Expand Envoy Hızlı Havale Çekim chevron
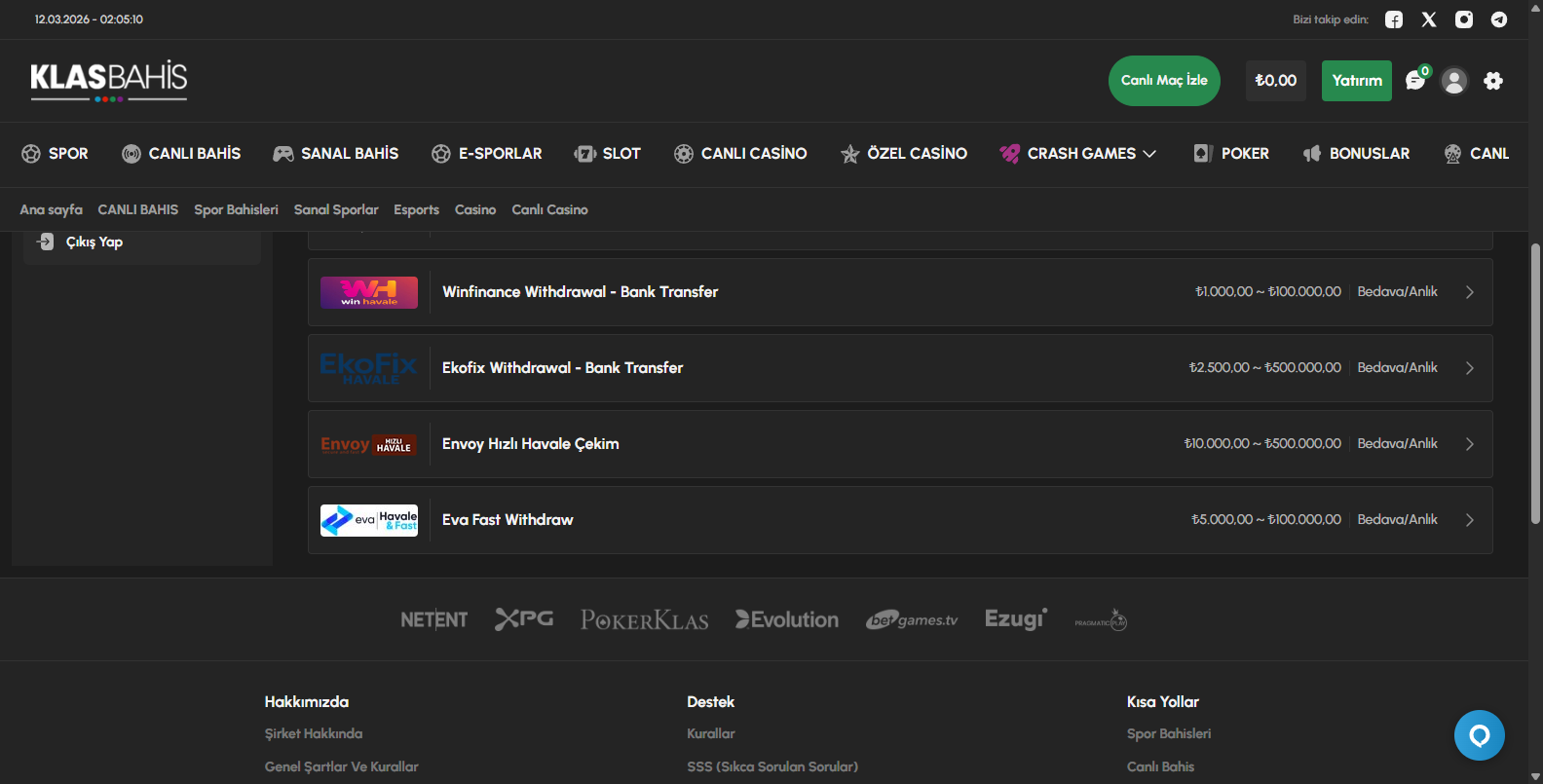Screen dimensions: 1543x784 click(x=1469, y=444)
